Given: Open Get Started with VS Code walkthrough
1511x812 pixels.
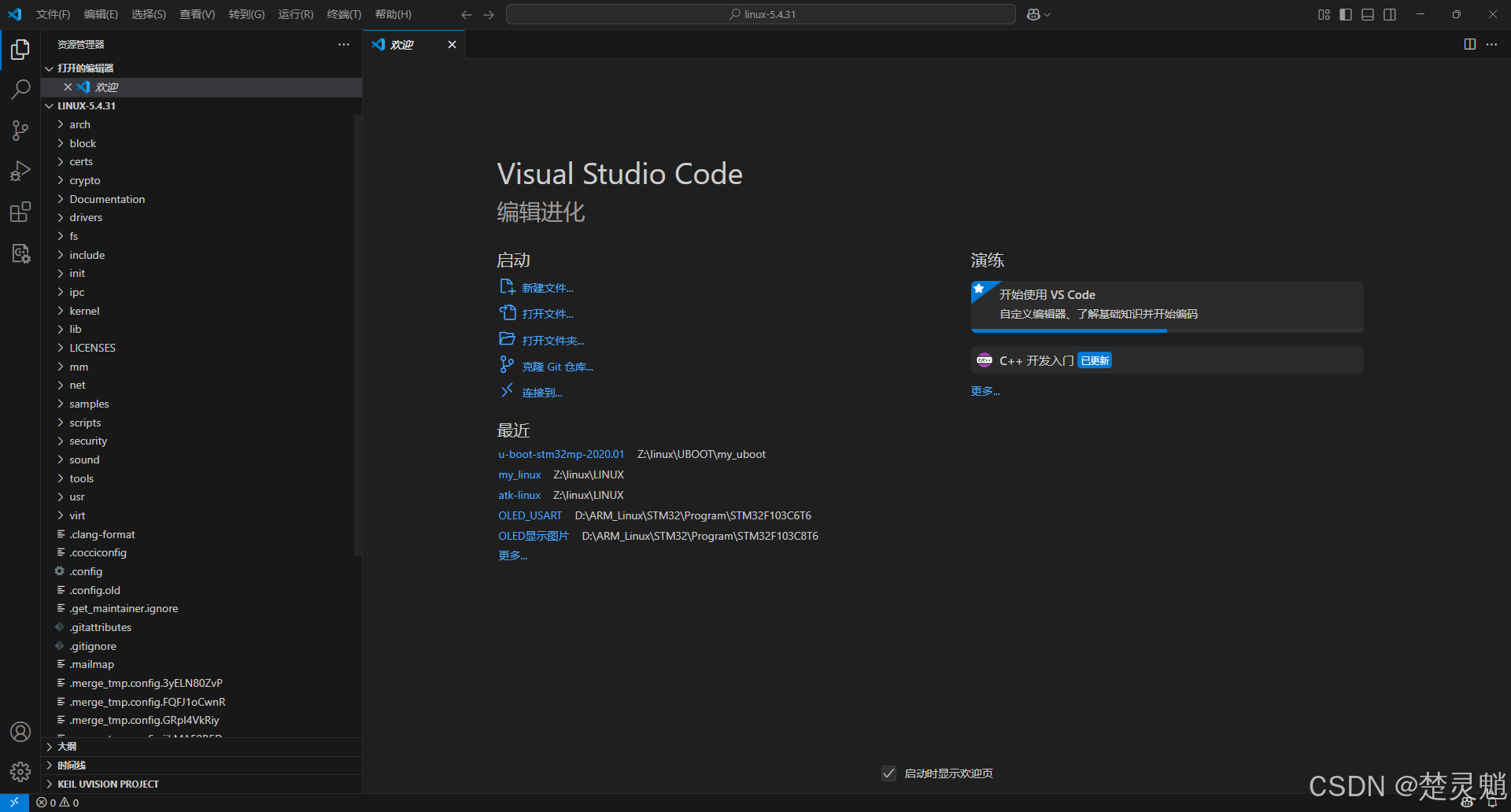Looking at the screenshot, I should tap(1167, 306).
